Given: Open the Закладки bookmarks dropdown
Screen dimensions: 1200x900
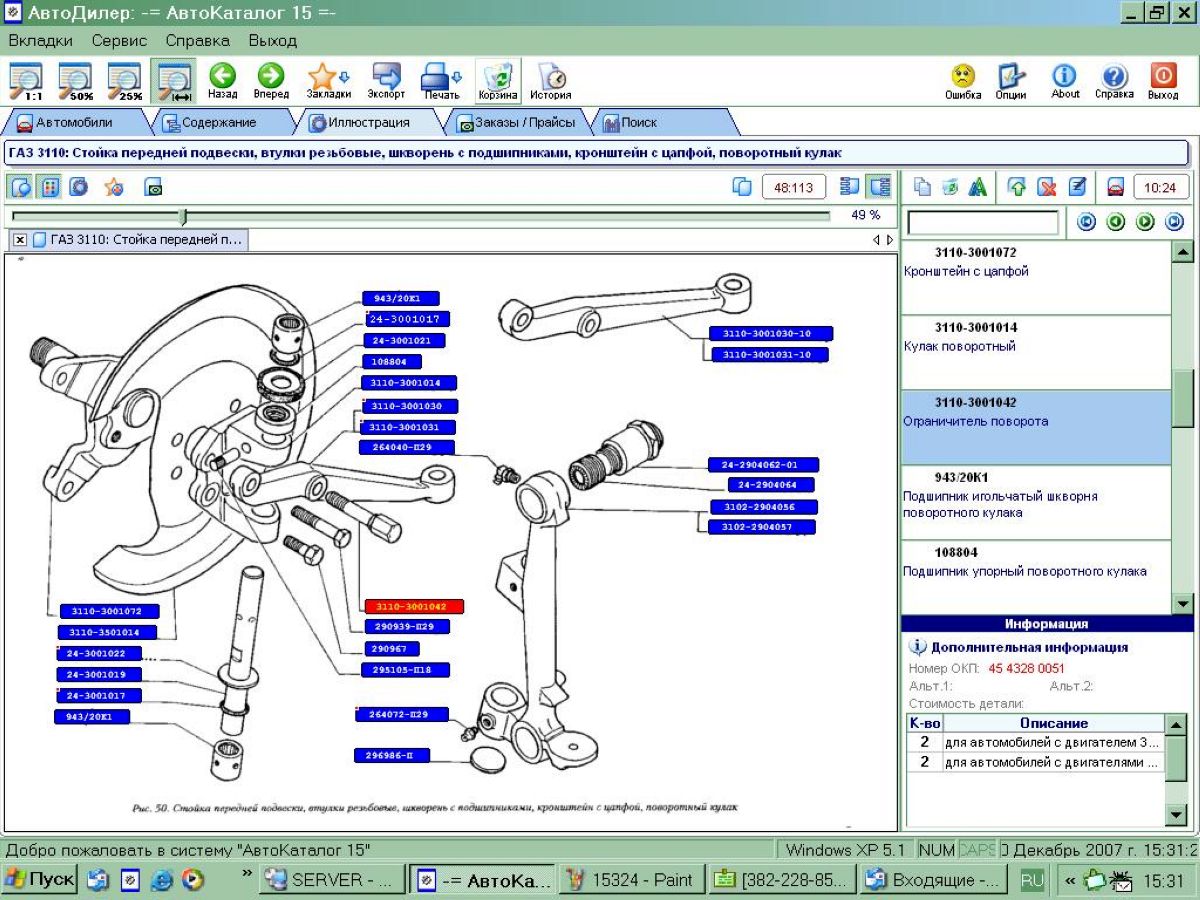Looking at the screenshot, I should [328, 81].
